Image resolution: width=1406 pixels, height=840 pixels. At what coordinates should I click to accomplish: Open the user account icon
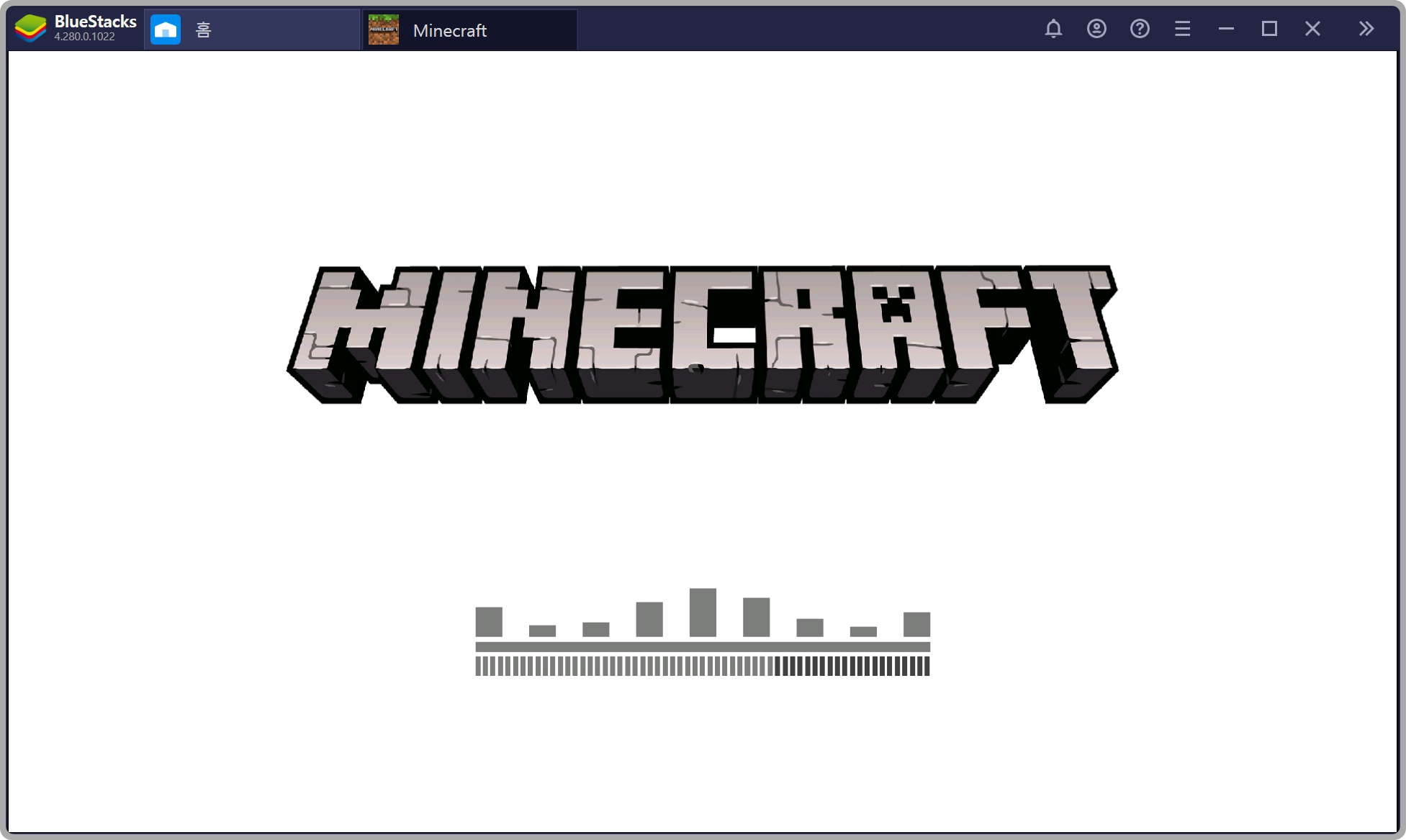tap(1096, 29)
